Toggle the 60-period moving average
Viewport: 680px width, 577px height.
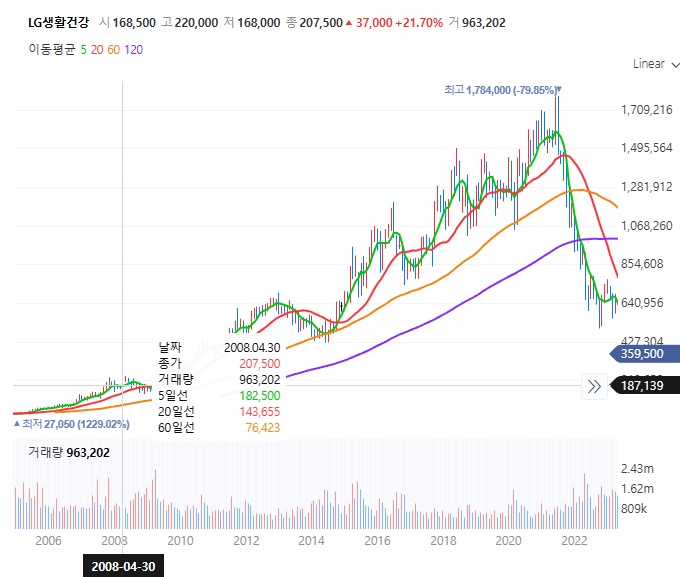113,50
